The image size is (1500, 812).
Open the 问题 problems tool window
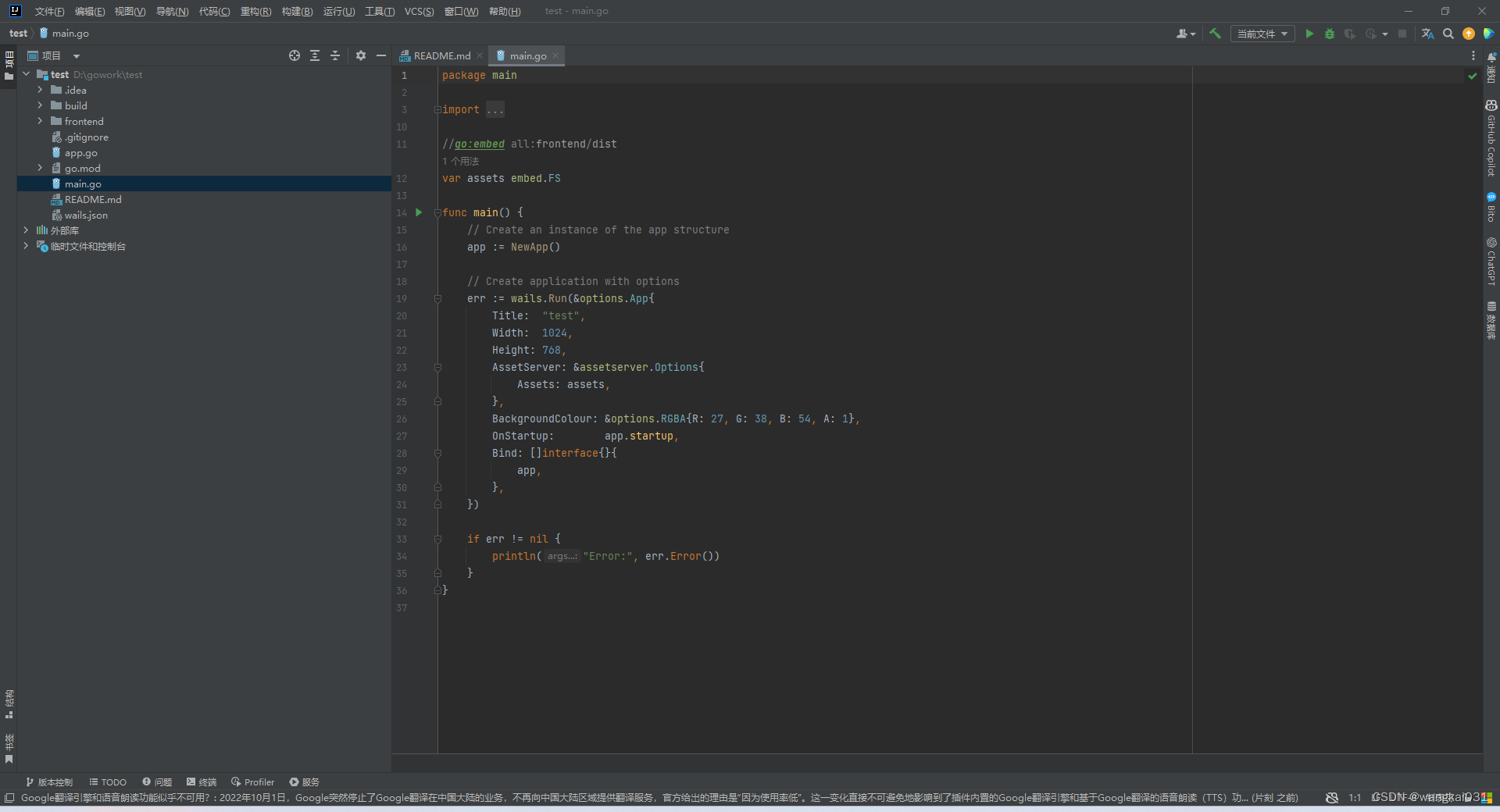coord(157,782)
